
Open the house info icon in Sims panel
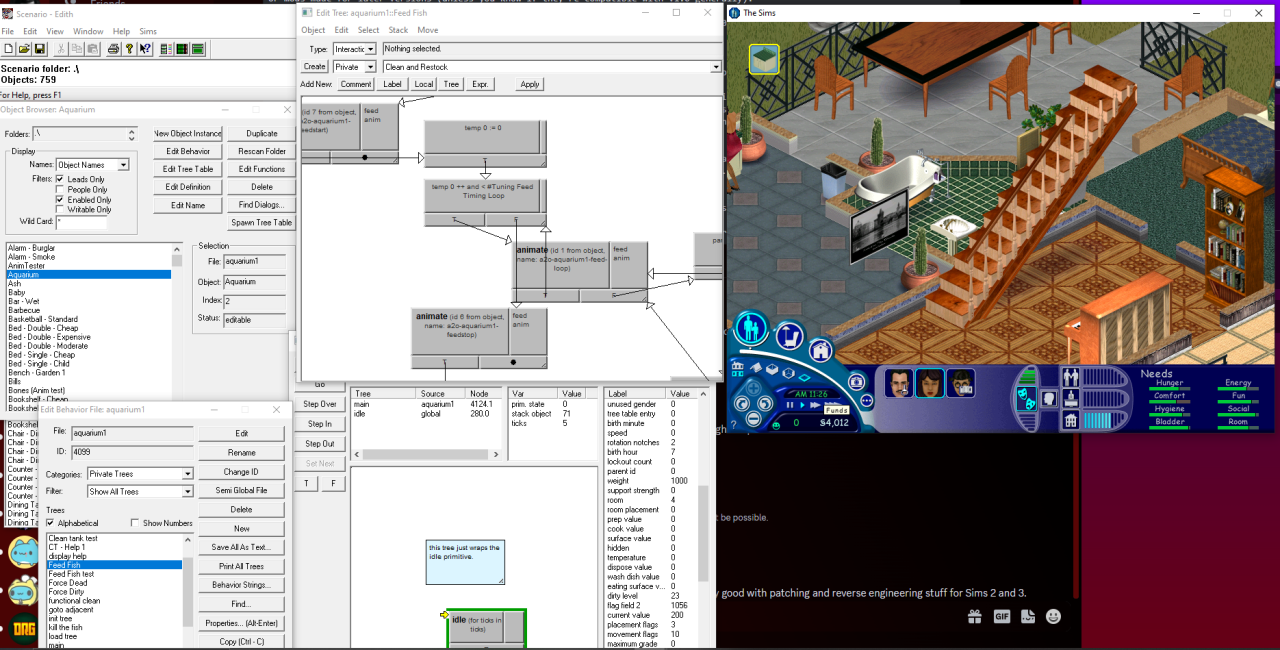pos(1071,420)
